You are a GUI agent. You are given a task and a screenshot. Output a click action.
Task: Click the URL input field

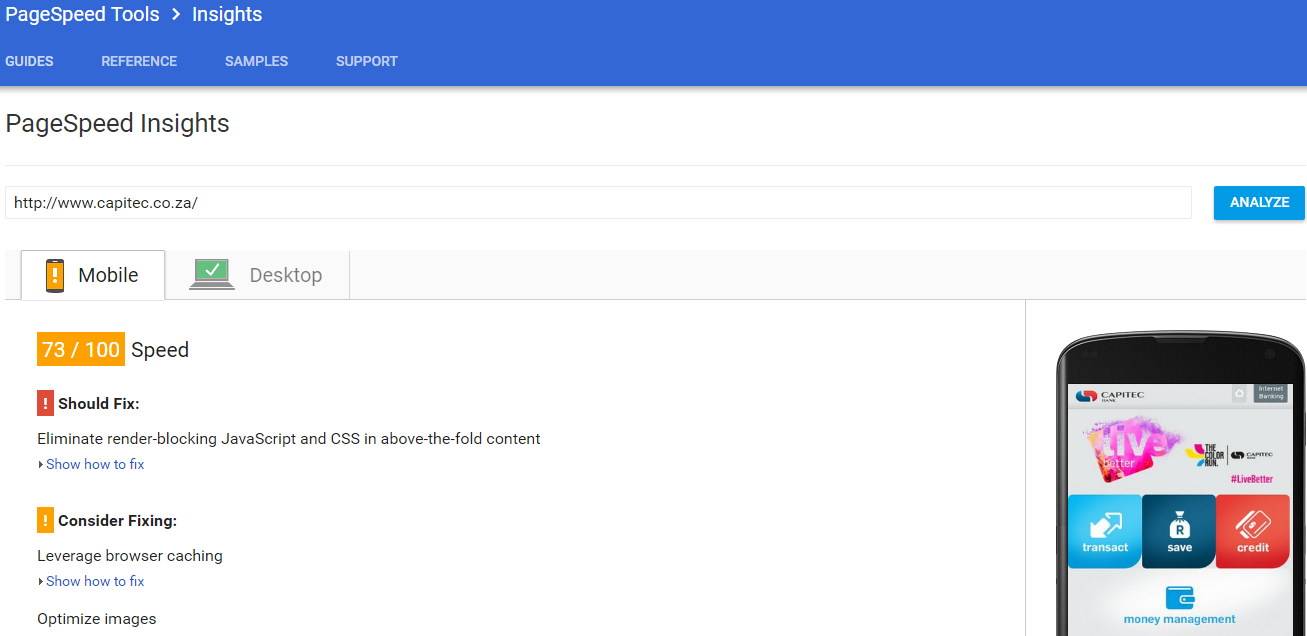(598, 202)
